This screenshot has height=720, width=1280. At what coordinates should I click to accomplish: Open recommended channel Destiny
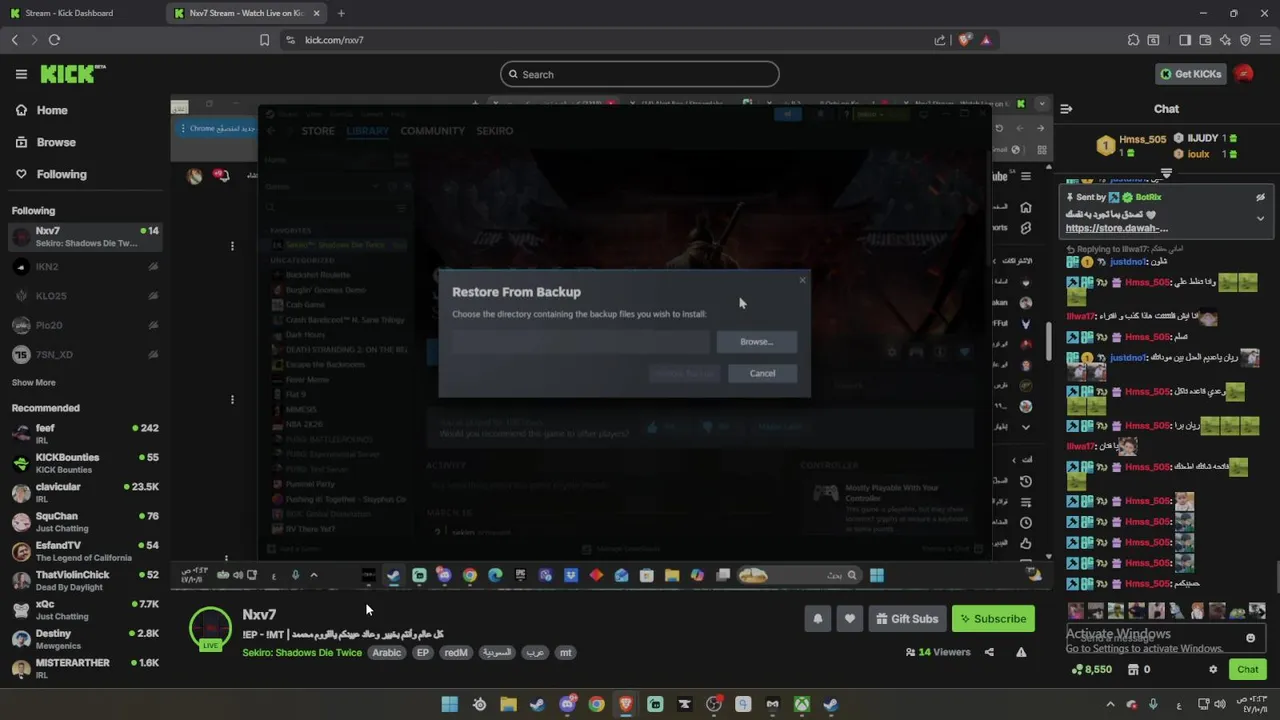pyautogui.click(x=85, y=639)
